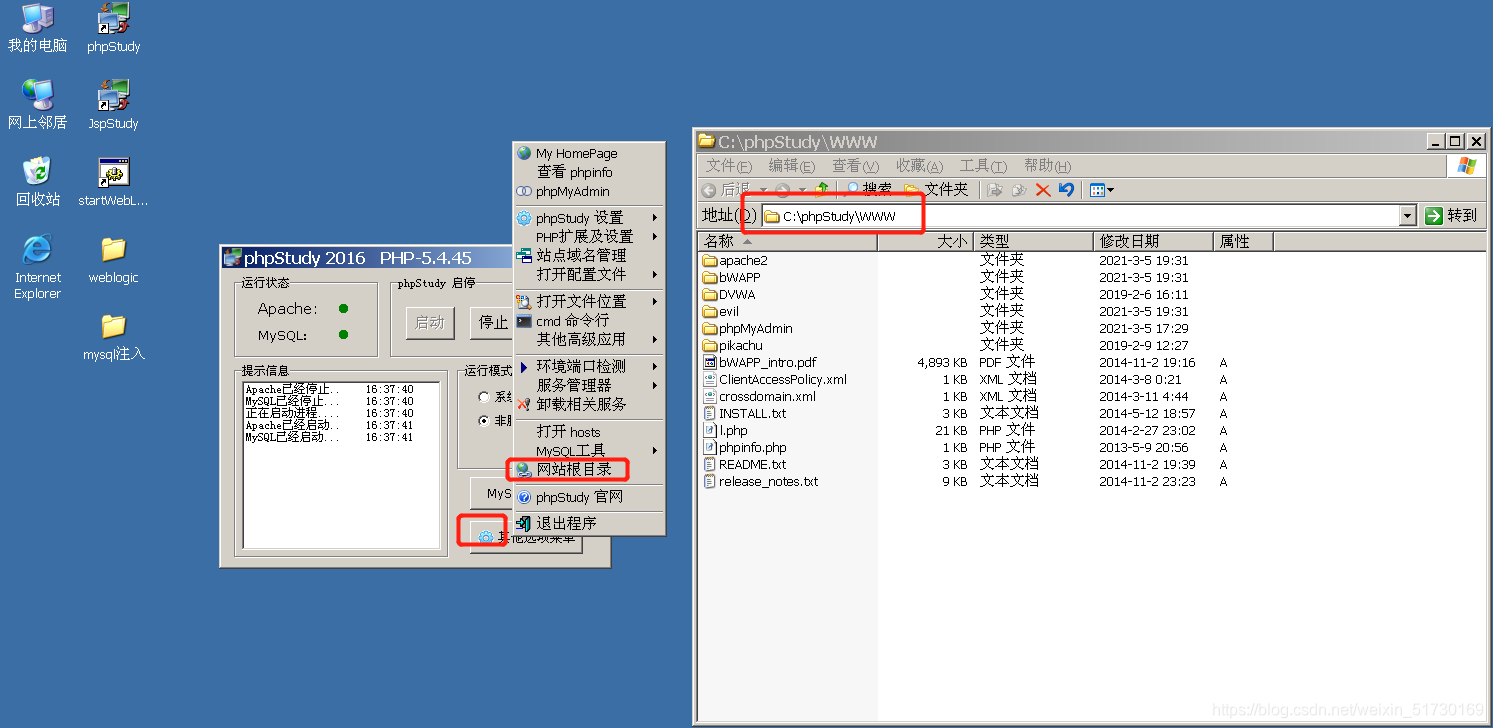The image size is (1493, 728).
Task: Open the 搜索 search pane in Explorer
Action: pyautogui.click(x=869, y=189)
